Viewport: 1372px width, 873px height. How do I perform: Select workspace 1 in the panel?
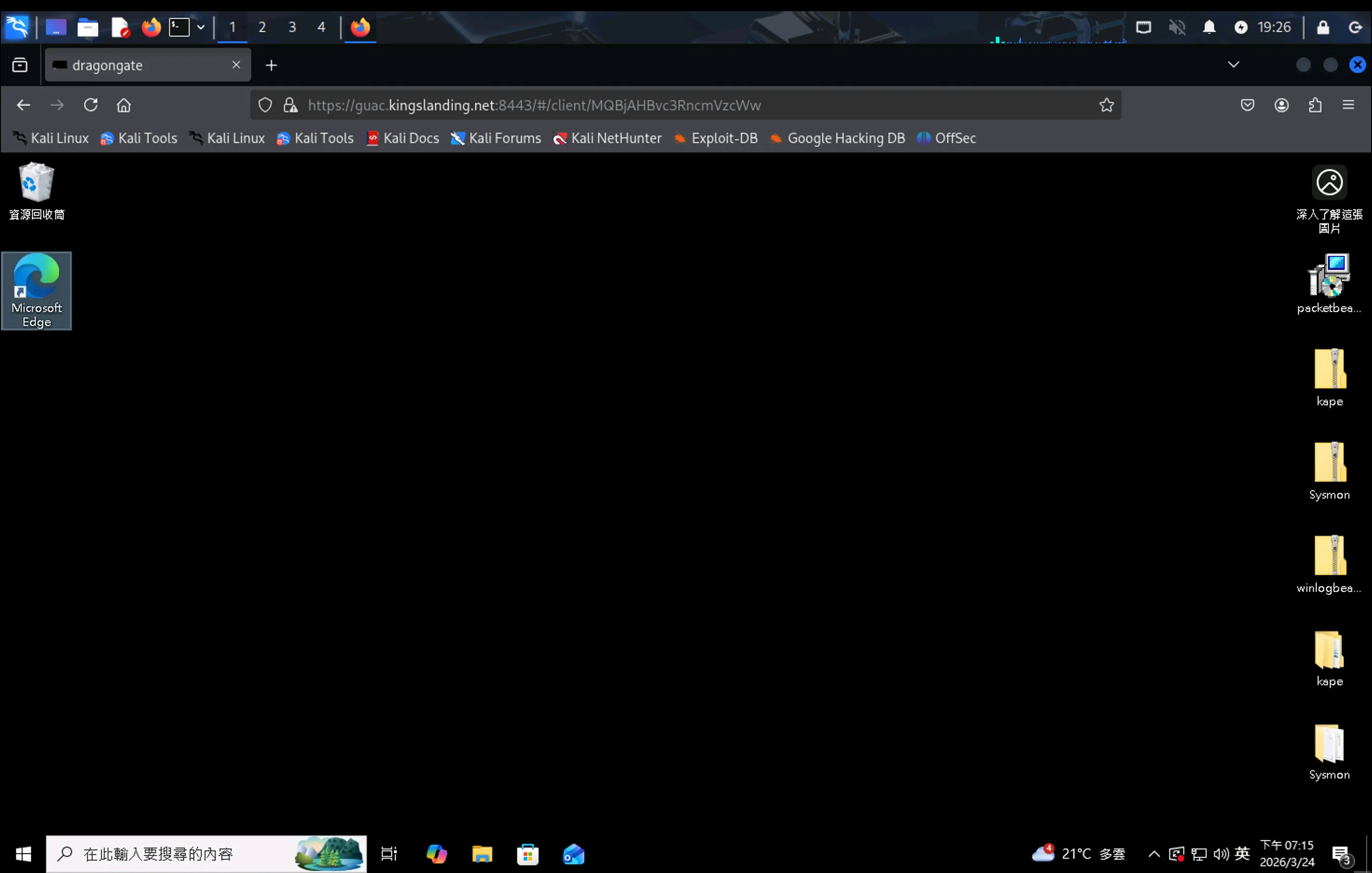232,28
